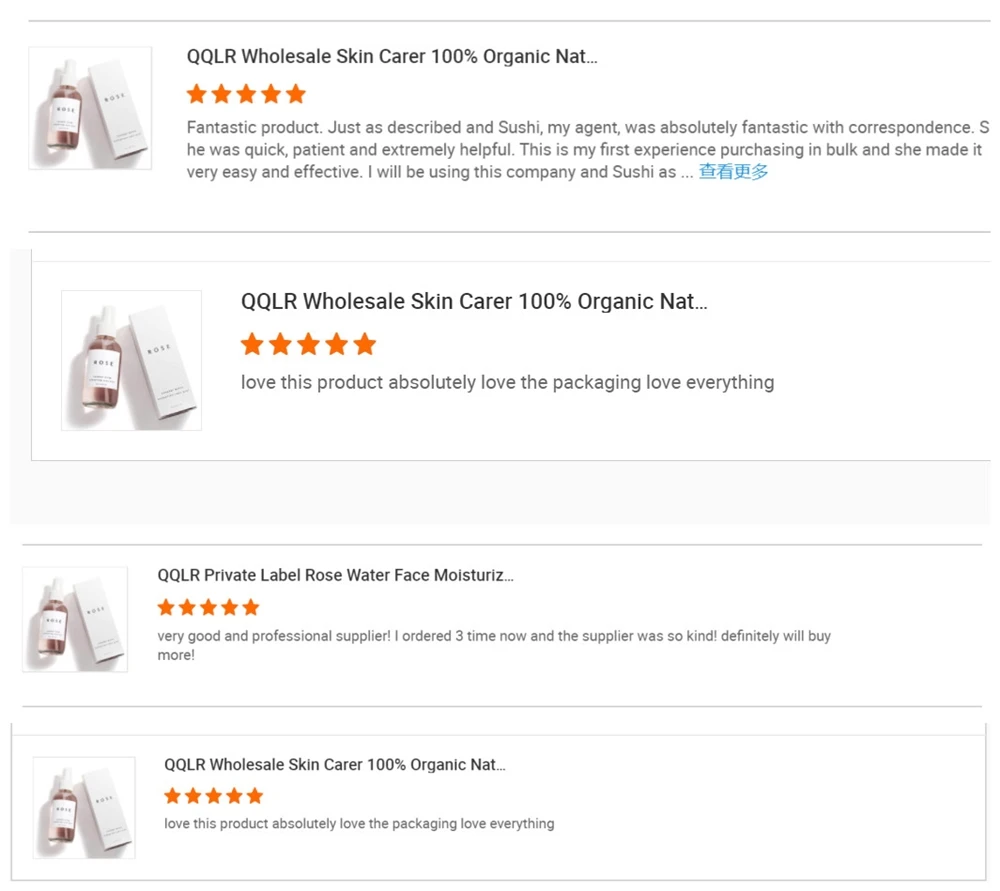Click fifth star in the bottom review card
The image size is (1000, 891).
[255, 796]
